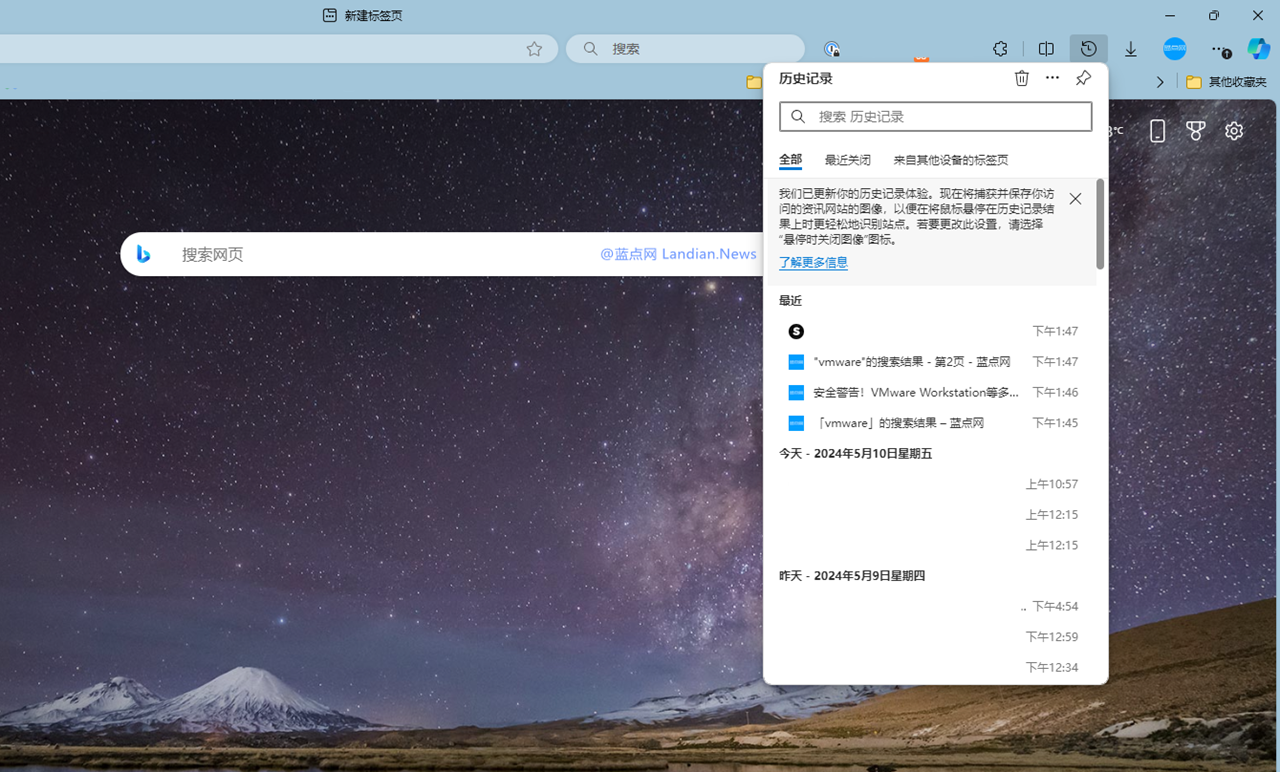Open Rewards medal icon on new tab page
Screen dimensions: 1280x772
click(1195, 131)
